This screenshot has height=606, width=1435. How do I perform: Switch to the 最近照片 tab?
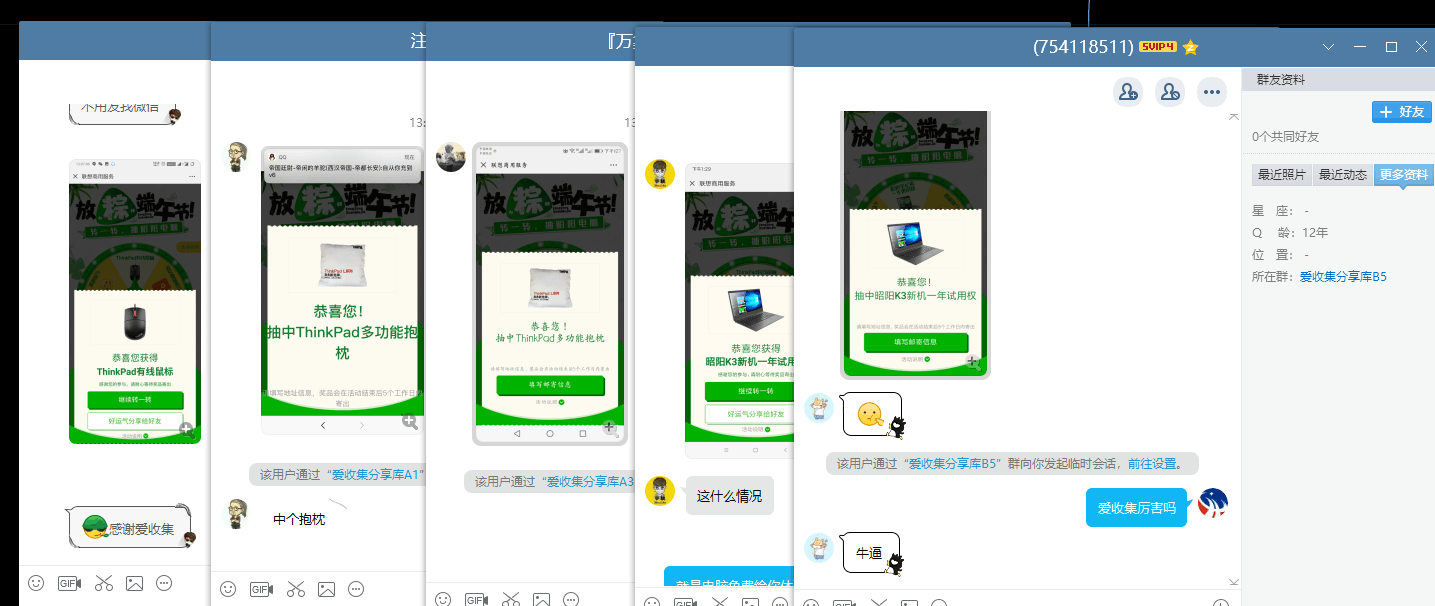click(1281, 175)
